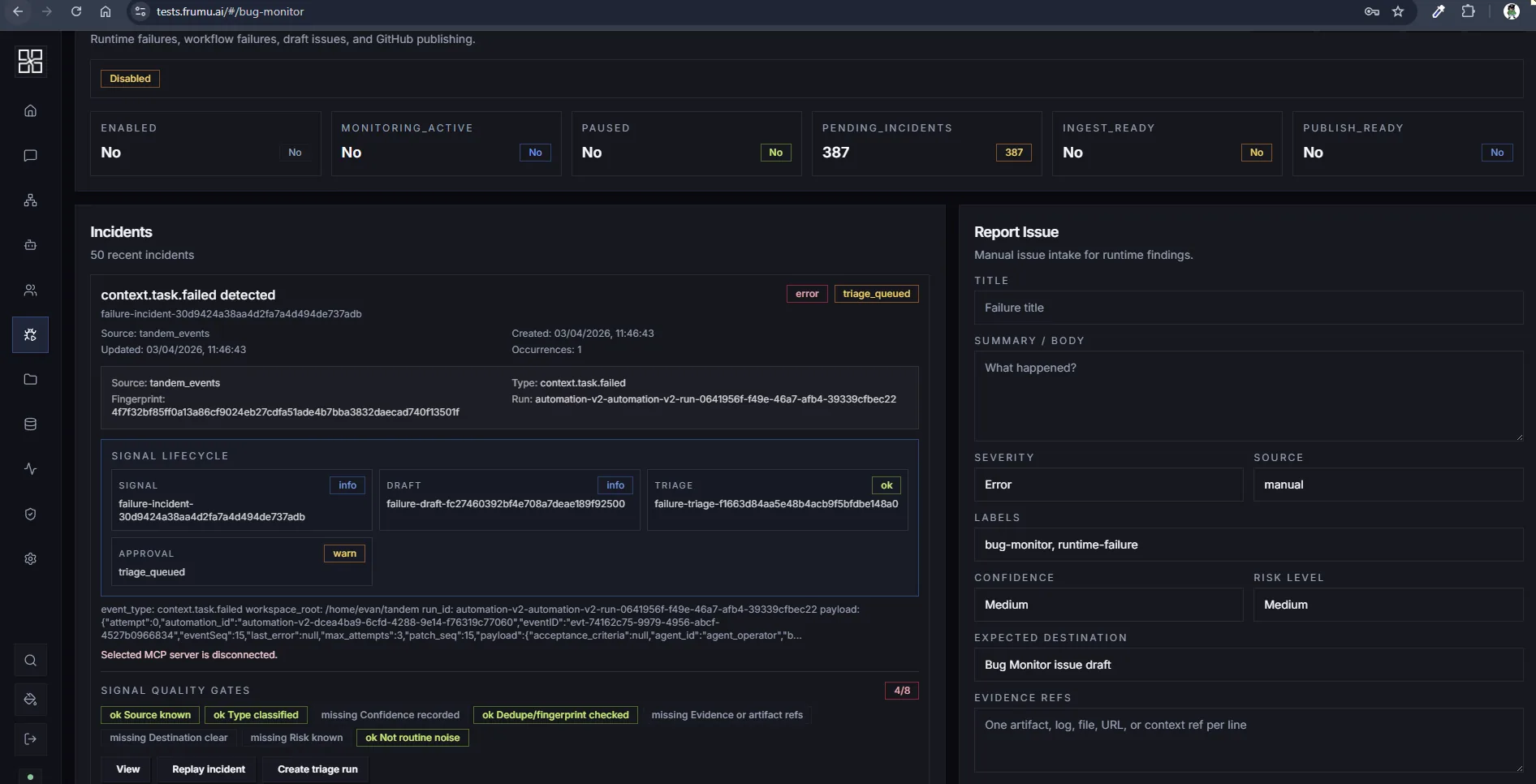1536x784 pixels.
Task: Click the Labels field with bug-monitor, runtime-failure
Action: (1249, 545)
